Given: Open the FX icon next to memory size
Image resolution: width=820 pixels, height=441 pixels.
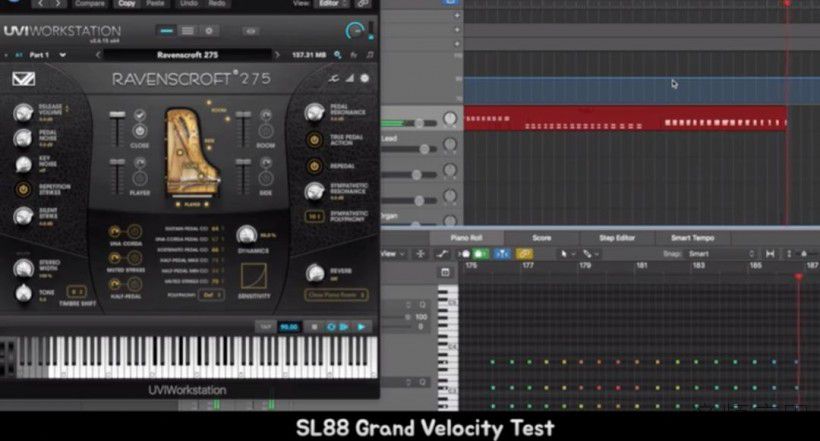Looking at the screenshot, I should click(x=354, y=55).
